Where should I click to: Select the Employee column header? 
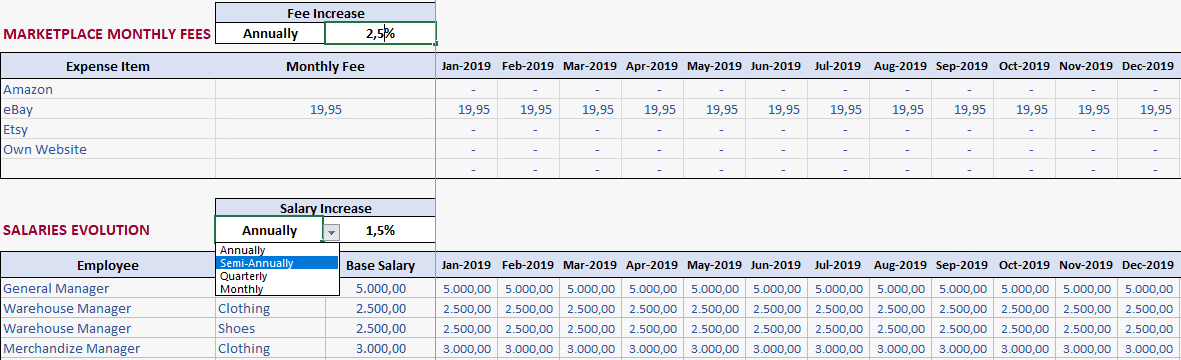108,265
